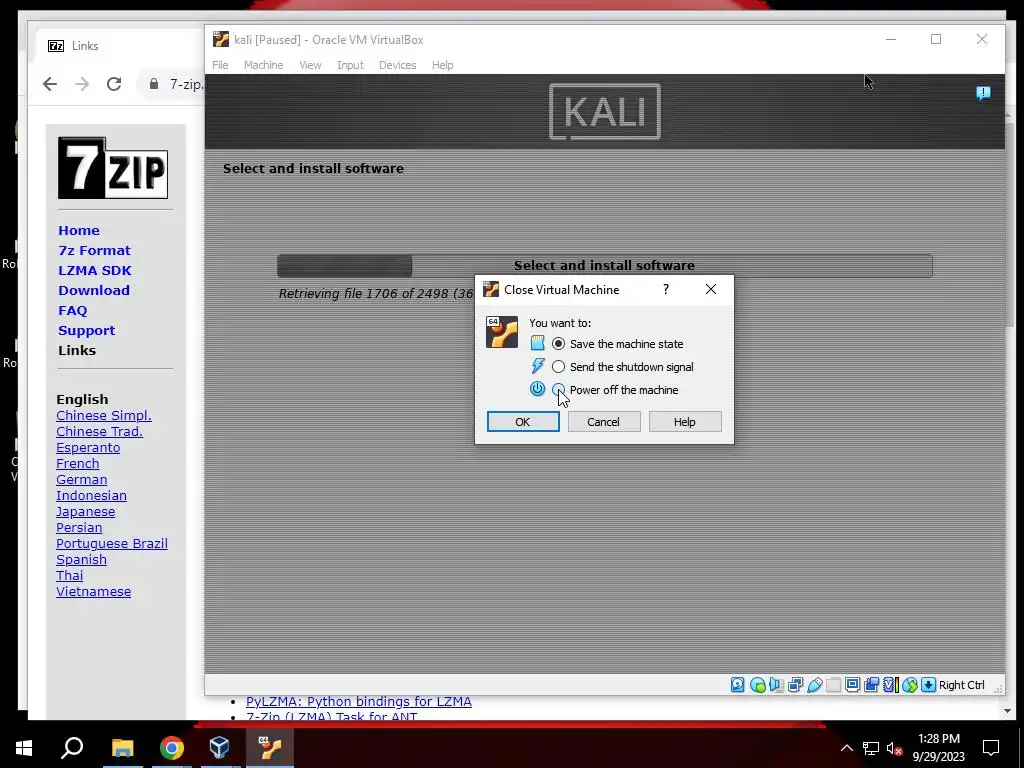Click the Select and install software progress bar
The height and width of the screenshot is (768, 1024).
[605, 266]
